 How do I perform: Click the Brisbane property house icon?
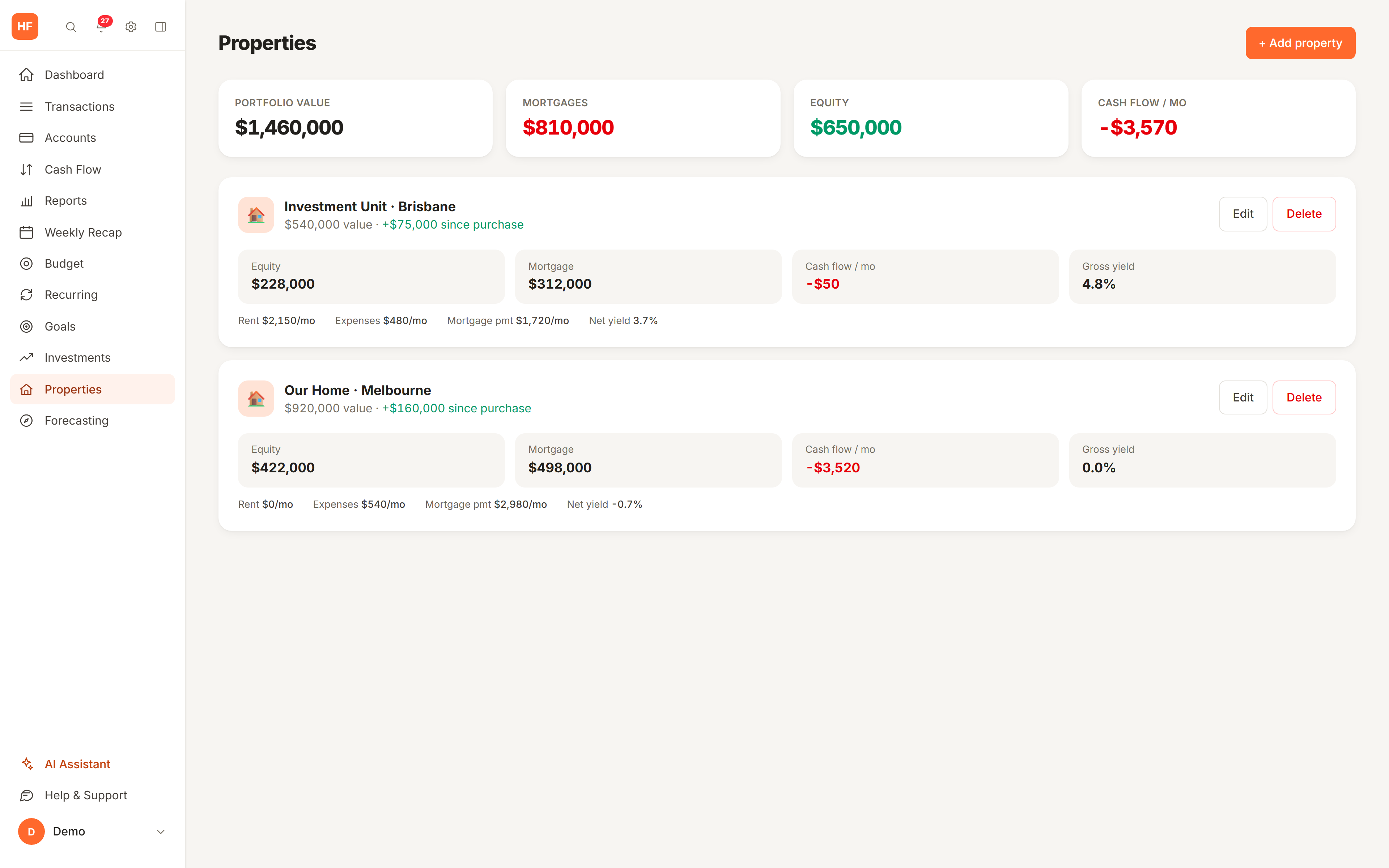click(256, 215)
